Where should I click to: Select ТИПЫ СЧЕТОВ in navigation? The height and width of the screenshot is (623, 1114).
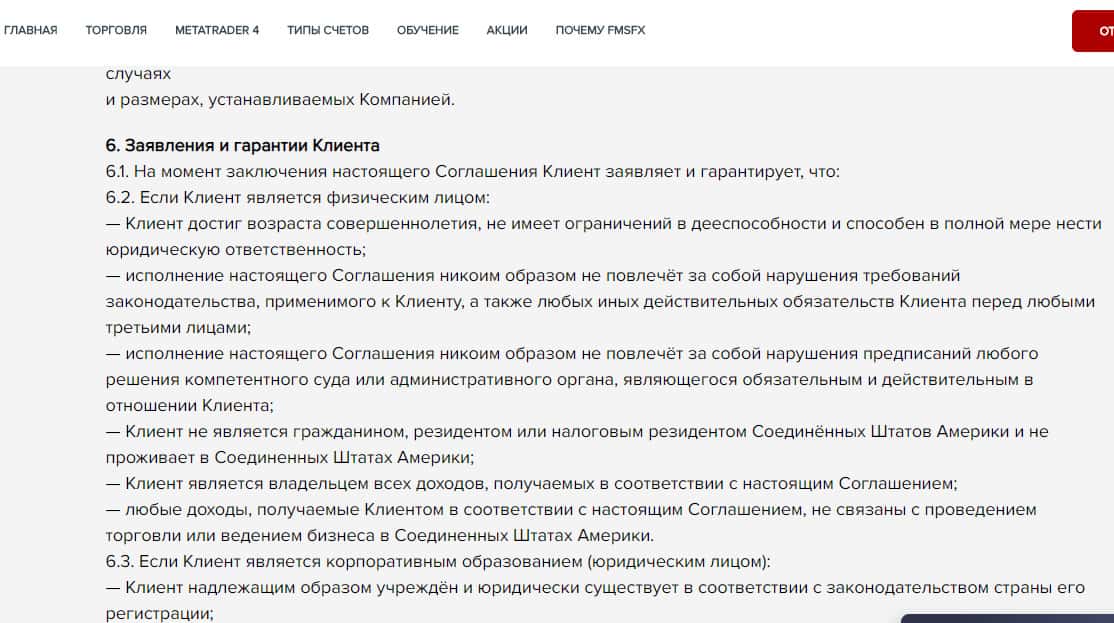tap(328, 30)
